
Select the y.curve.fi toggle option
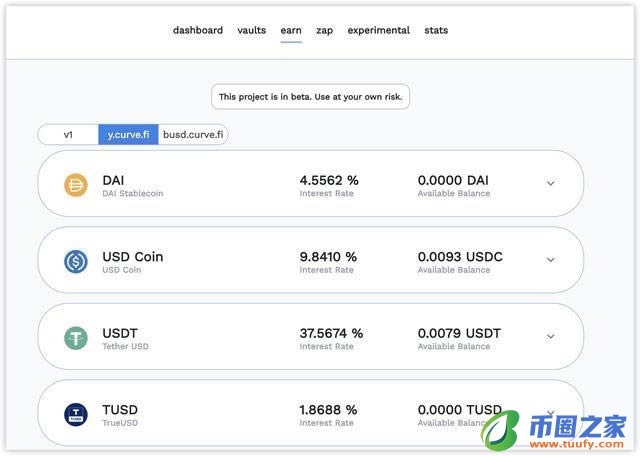tap(128, 134)
